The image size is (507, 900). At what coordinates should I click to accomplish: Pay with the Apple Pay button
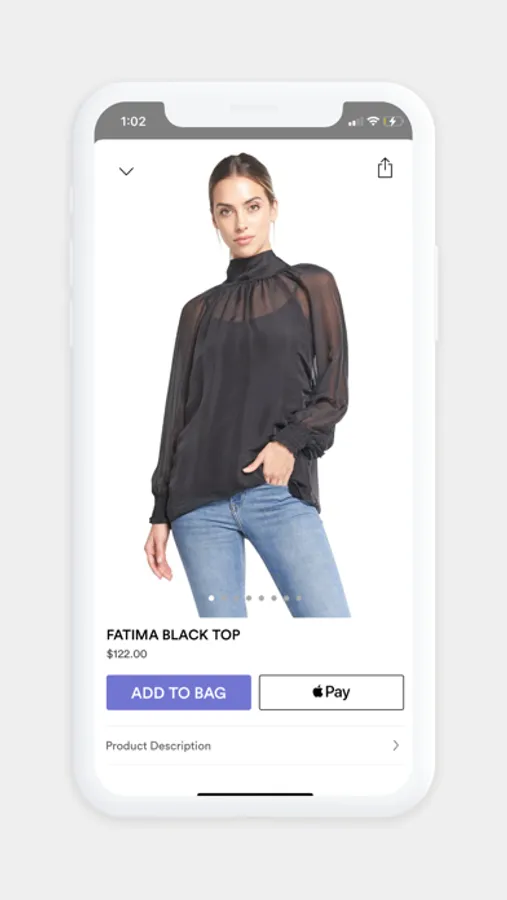click(x=331, y=692)
